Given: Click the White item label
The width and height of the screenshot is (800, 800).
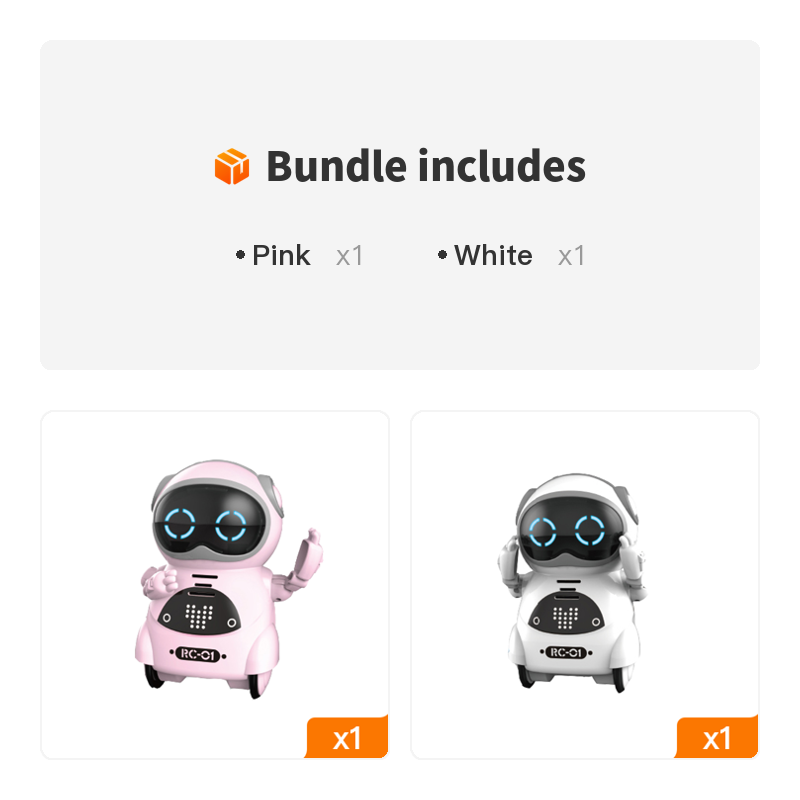Looking at the screenshot, I should pyautogui.click(x=493, y=255).
